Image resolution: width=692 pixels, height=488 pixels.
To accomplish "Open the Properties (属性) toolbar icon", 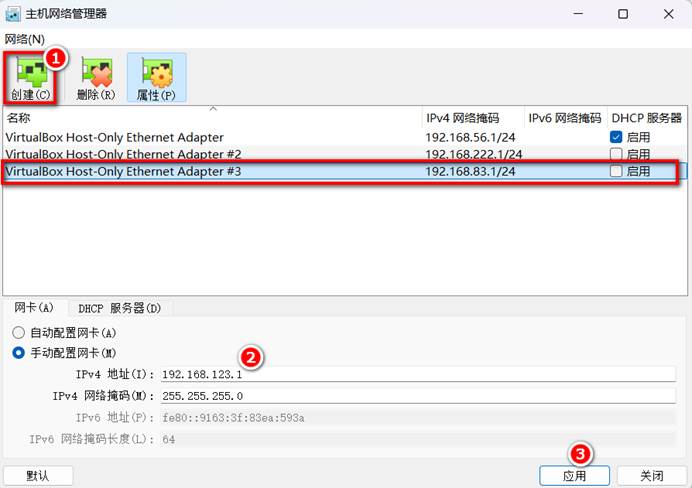I will coord(156,79).
